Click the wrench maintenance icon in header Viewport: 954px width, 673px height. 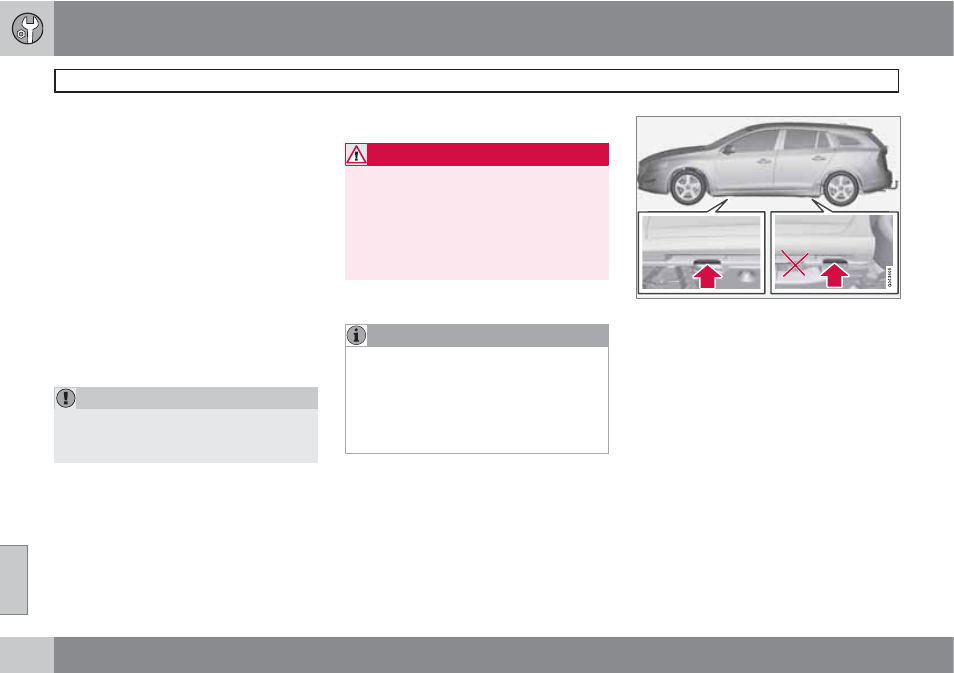point(27,29)
